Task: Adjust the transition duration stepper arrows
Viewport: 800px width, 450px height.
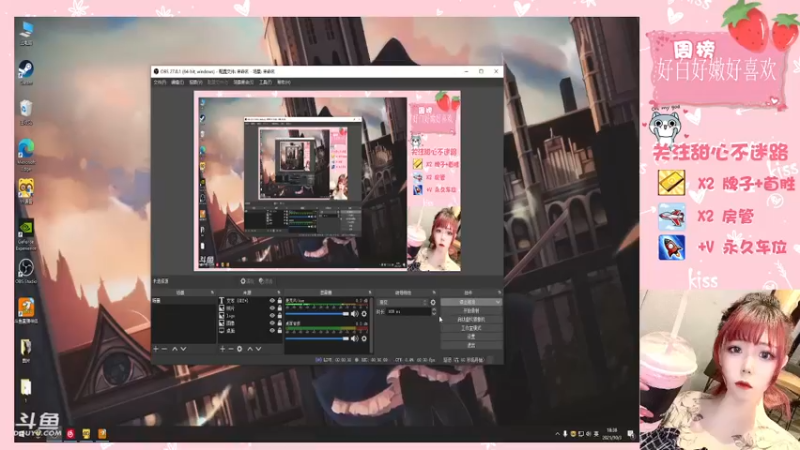Action: 434,311
